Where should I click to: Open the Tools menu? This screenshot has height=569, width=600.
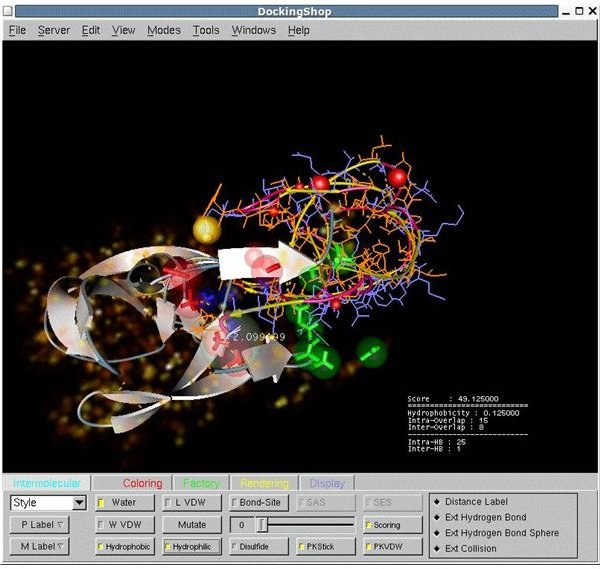[206, 30]
